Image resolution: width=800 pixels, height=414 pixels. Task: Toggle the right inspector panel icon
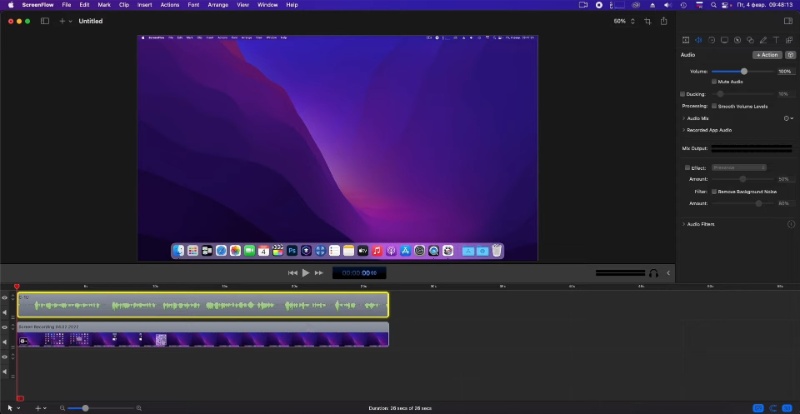click(x=788, y=21)
